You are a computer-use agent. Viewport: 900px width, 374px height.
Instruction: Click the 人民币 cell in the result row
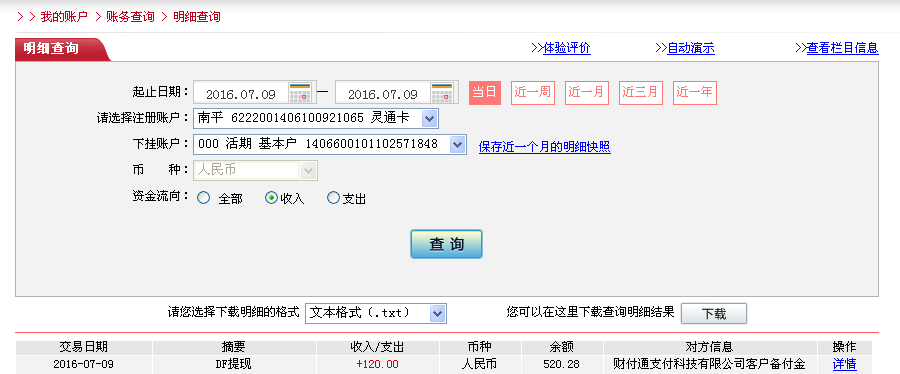pos(480,364)
